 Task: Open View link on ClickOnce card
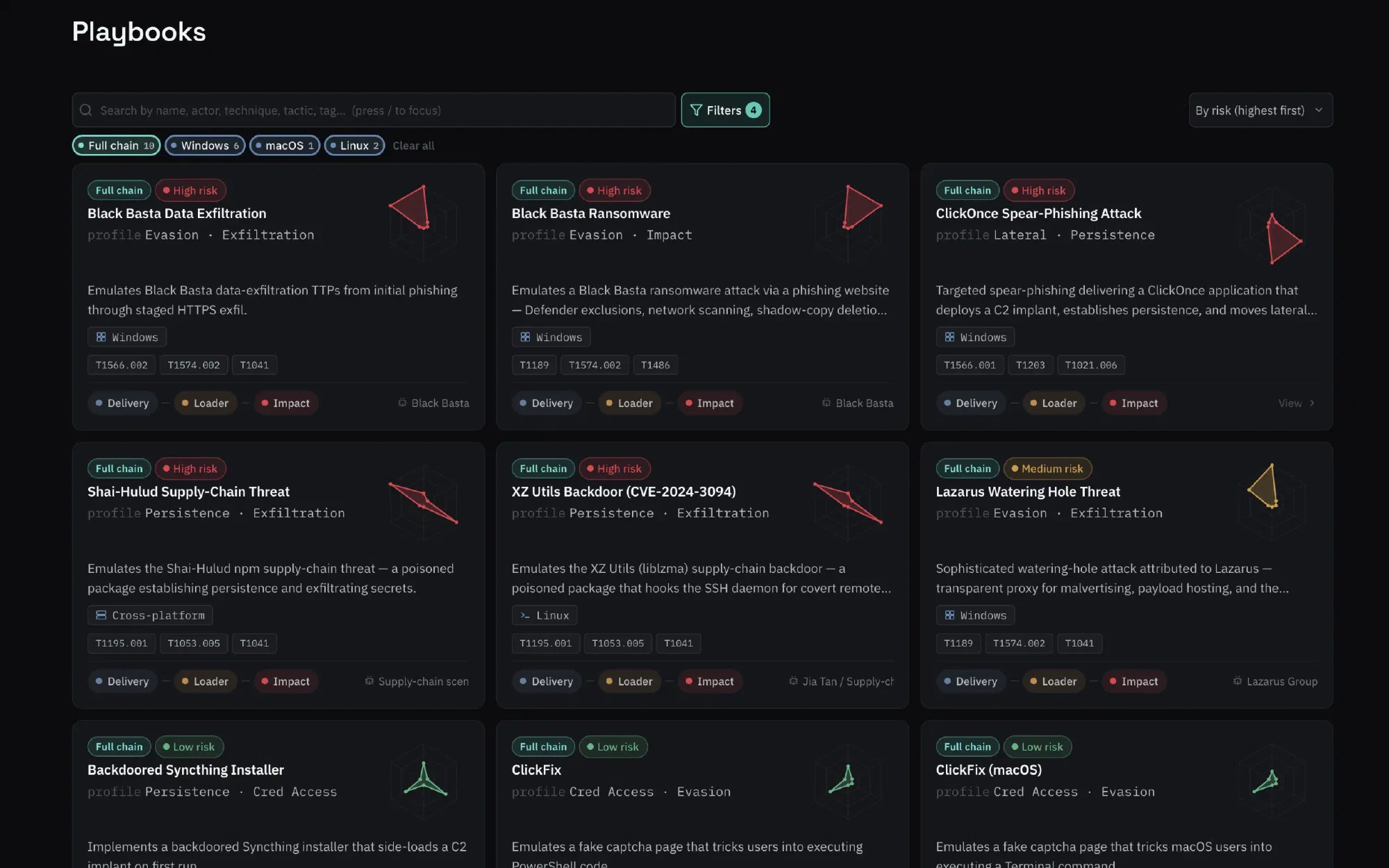[x=1296, y=403]
